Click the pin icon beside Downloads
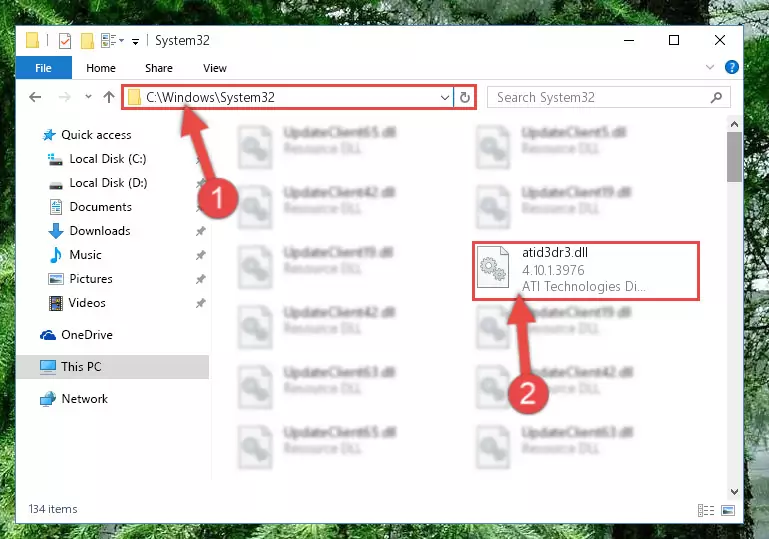This screenshot has height=539, width=769. click(200, 231)
